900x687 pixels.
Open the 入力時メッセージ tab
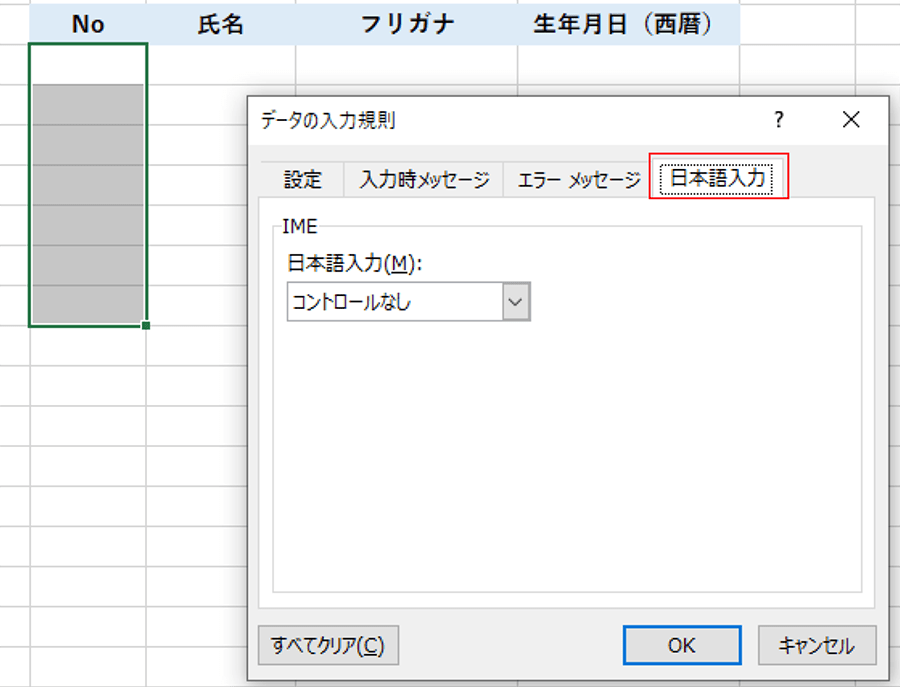424,180
